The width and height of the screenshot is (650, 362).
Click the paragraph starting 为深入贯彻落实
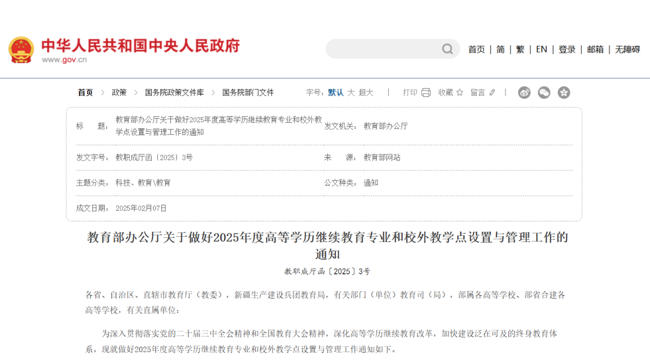pos(321,341)
